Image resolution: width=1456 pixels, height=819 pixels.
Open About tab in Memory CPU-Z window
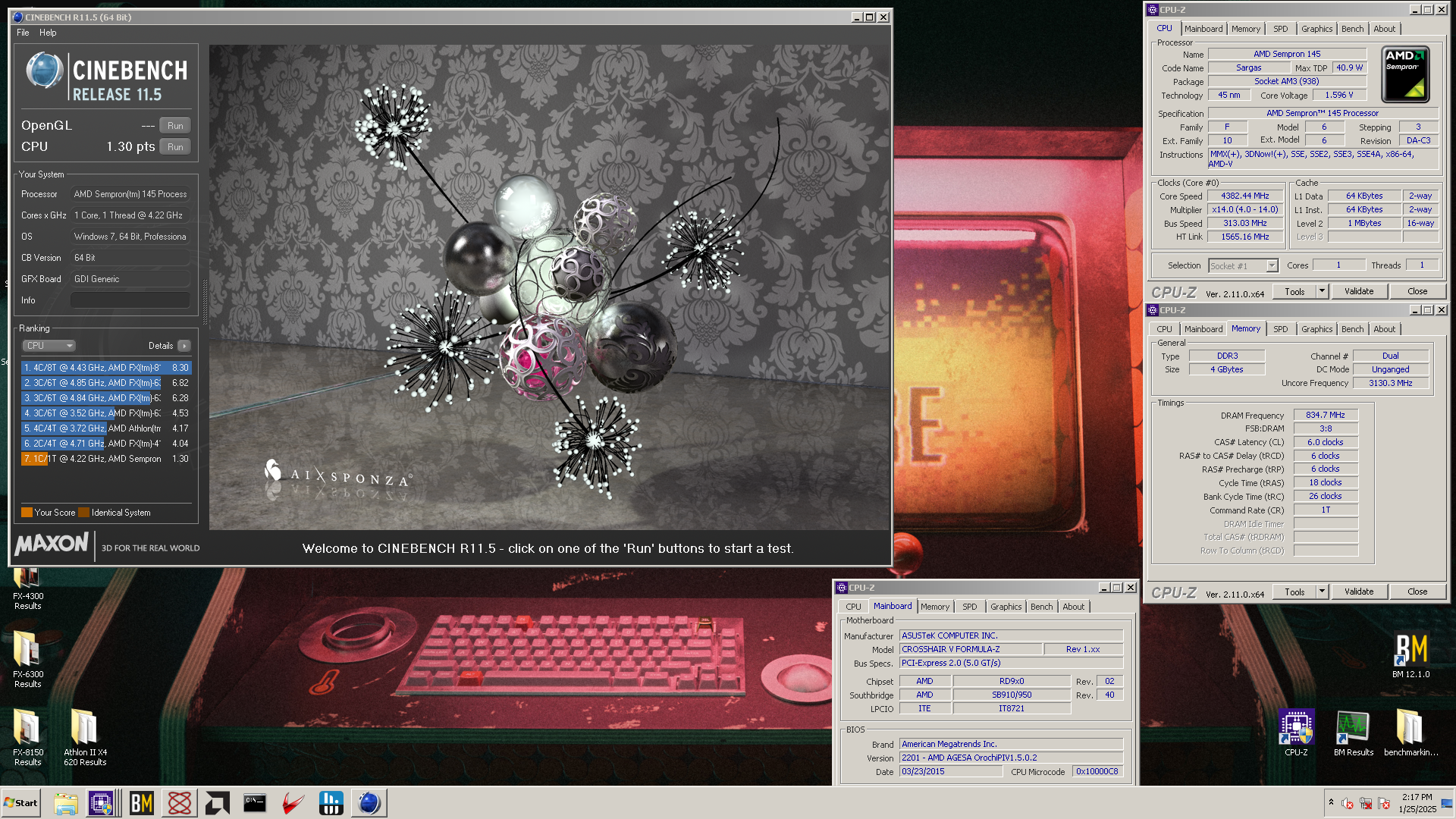point(1384,329)
